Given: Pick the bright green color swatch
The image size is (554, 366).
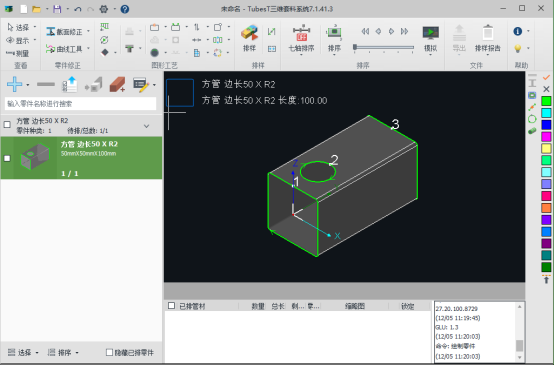Looking at the screenshot, I should (546, 101).
